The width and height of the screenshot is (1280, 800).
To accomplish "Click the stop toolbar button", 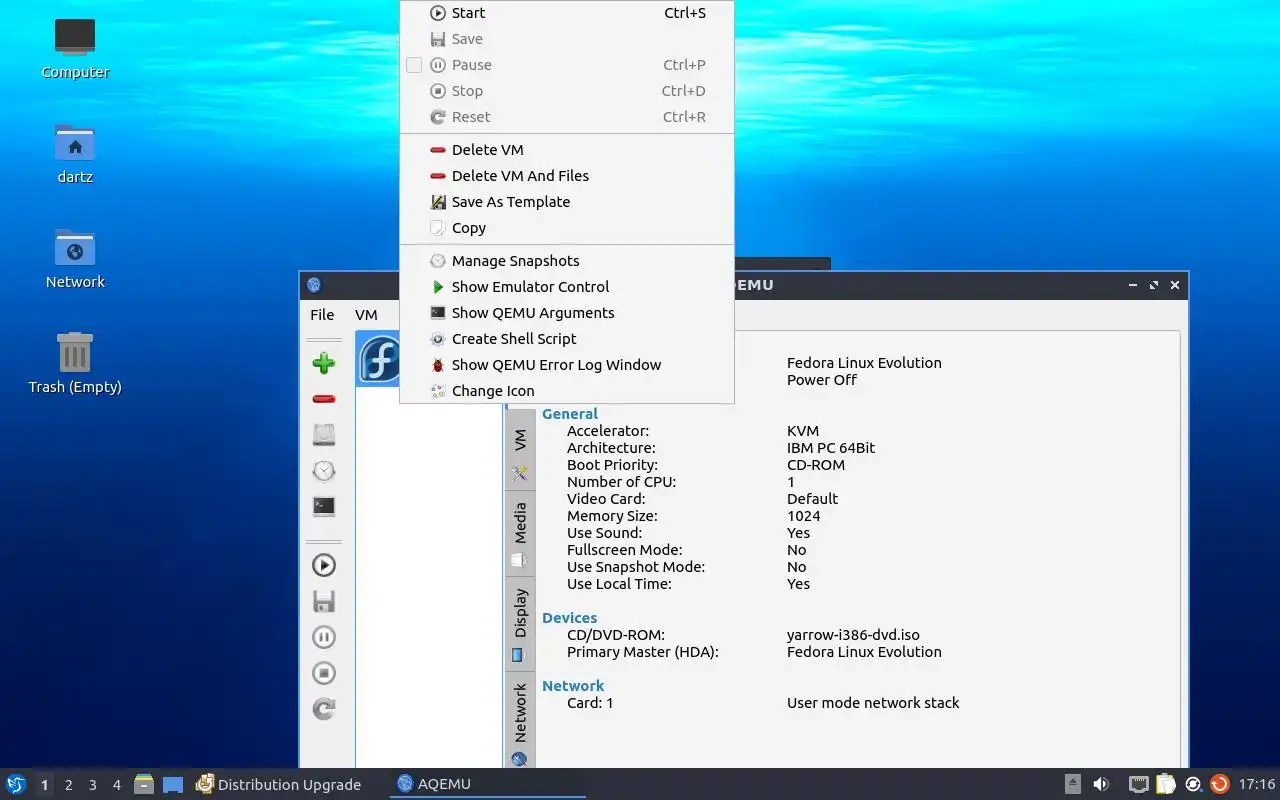I will (323, 673).
